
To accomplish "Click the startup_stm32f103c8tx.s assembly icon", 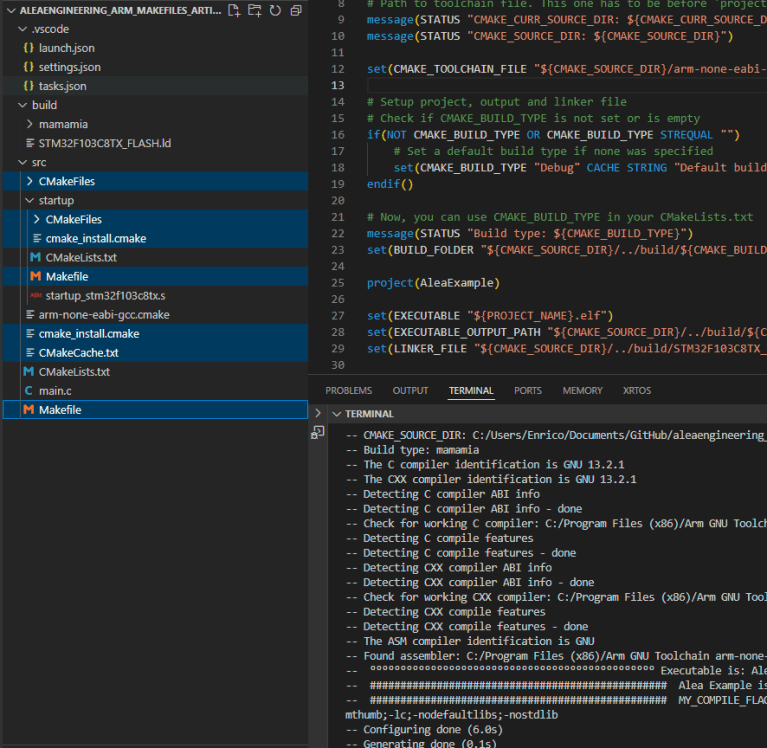I will tap(35, 295).
